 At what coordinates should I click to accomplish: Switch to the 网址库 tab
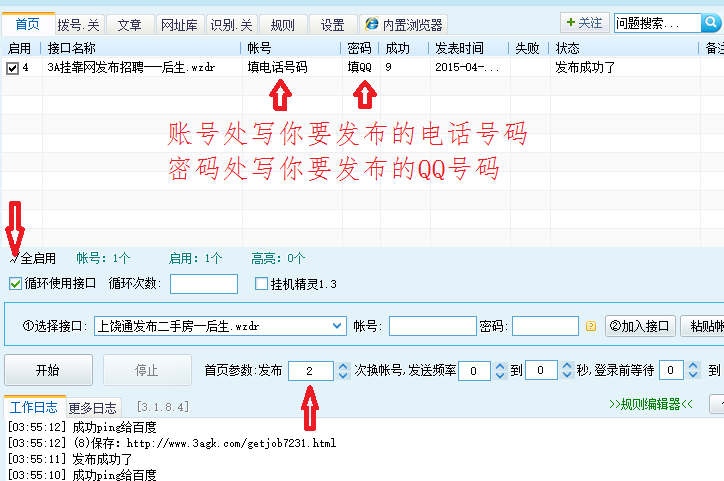179,25
